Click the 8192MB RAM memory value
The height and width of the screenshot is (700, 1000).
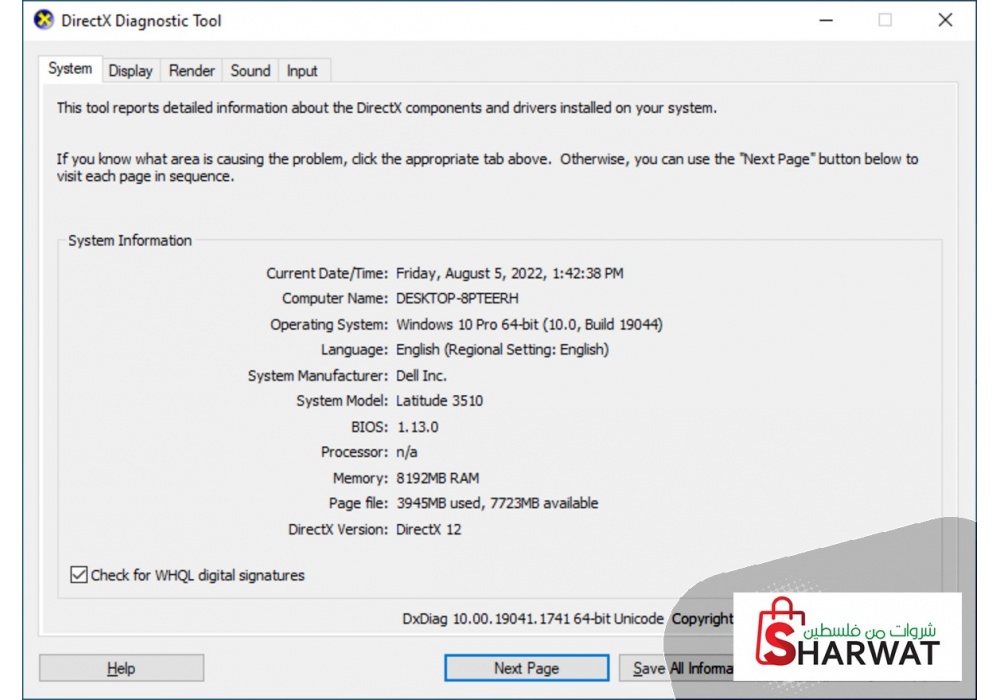coord(437,478)
